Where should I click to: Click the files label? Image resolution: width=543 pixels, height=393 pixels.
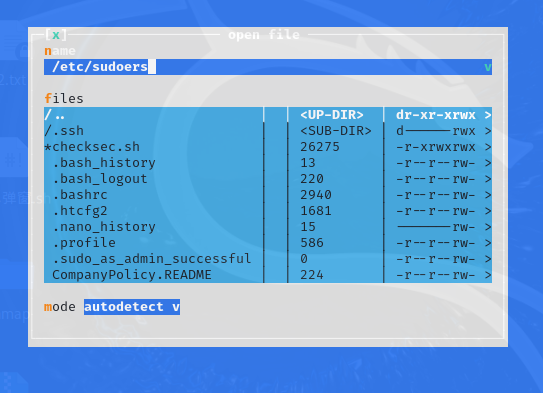64,99
